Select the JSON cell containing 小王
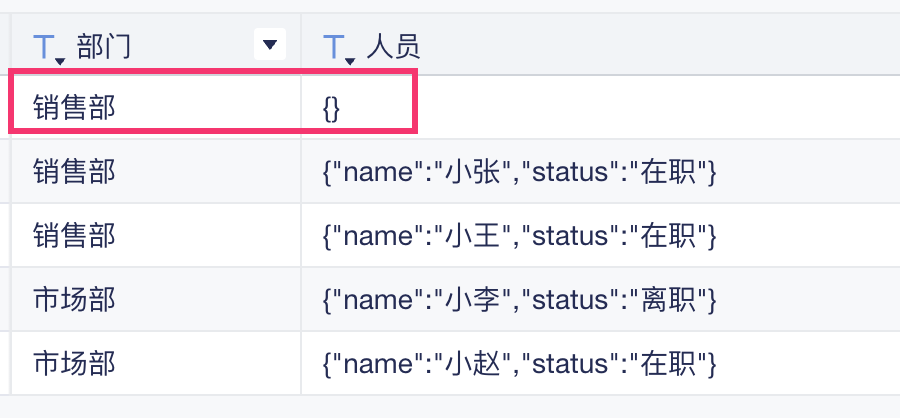Viewport: 900px width, 418px height. coord(519,236)
